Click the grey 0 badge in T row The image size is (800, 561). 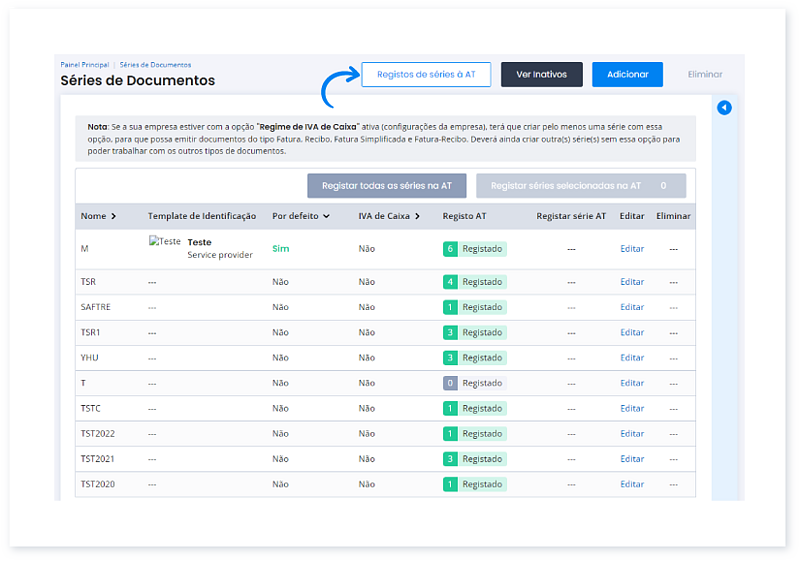coord(450,383)
